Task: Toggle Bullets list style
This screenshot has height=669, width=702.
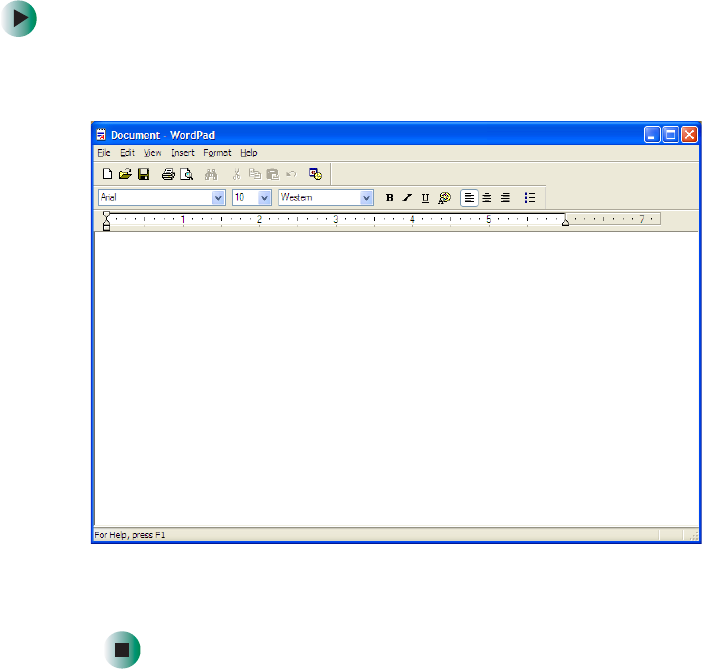Action: [x=530, y=197]
